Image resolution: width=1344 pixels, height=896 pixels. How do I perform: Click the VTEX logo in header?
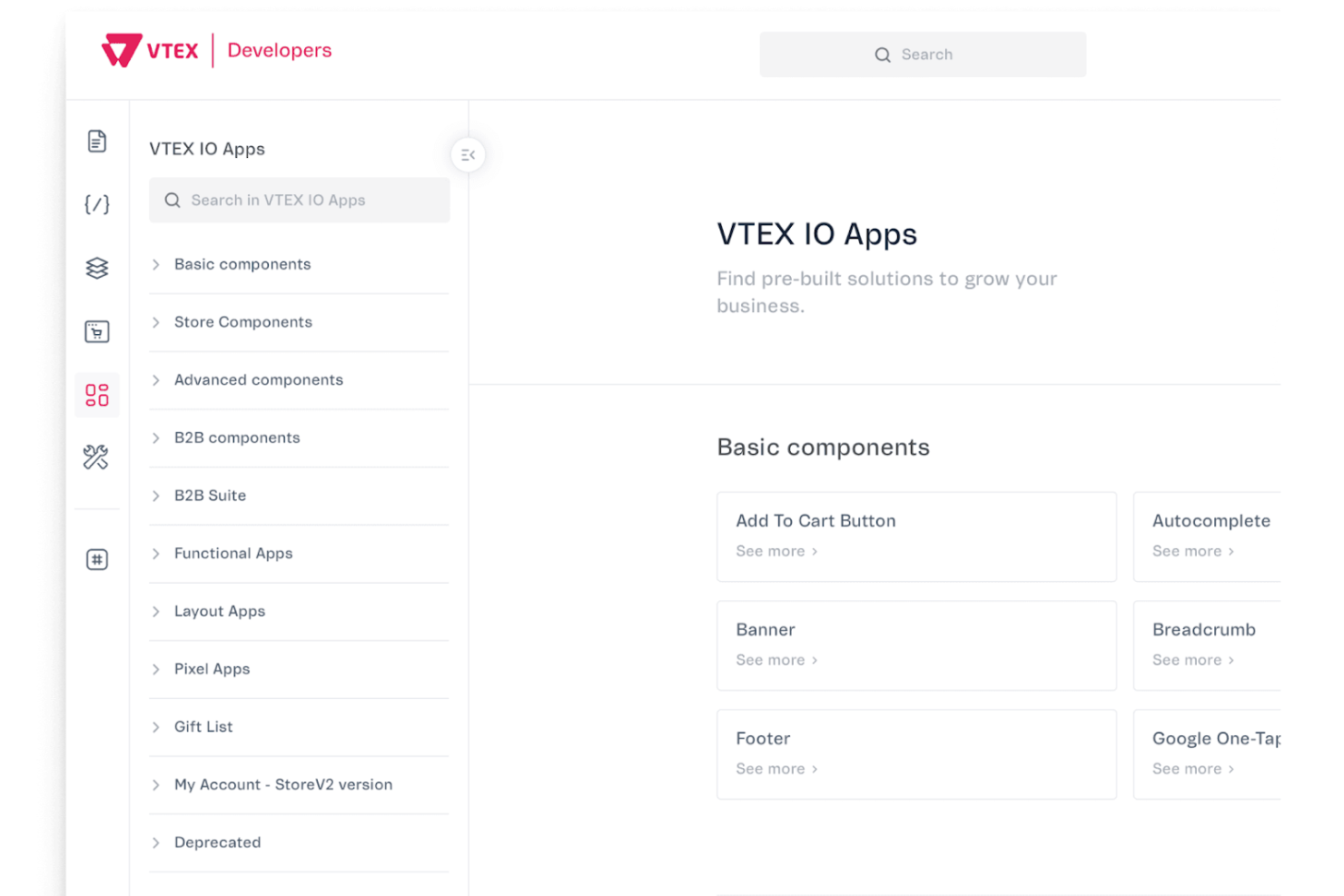150,50
